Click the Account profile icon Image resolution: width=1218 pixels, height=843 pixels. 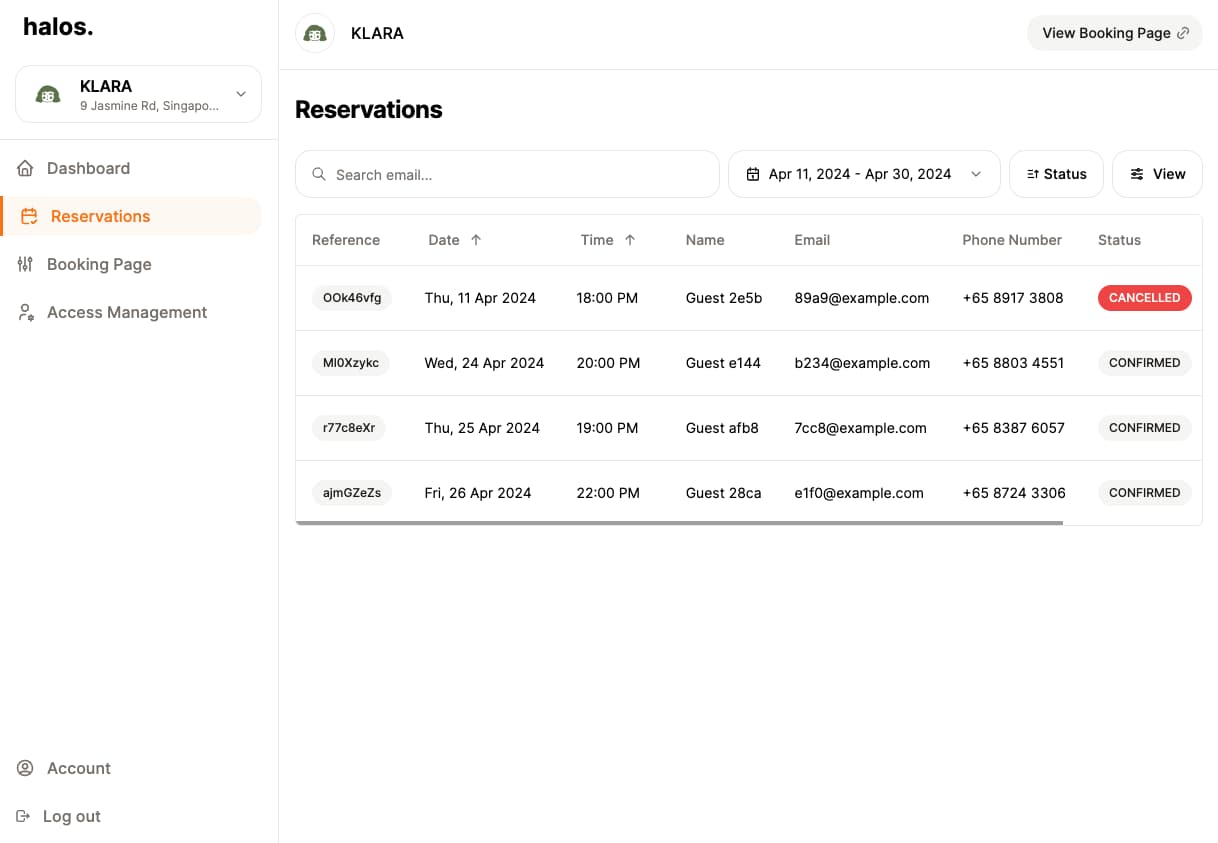pyautogui.click(x=25, y=768)
